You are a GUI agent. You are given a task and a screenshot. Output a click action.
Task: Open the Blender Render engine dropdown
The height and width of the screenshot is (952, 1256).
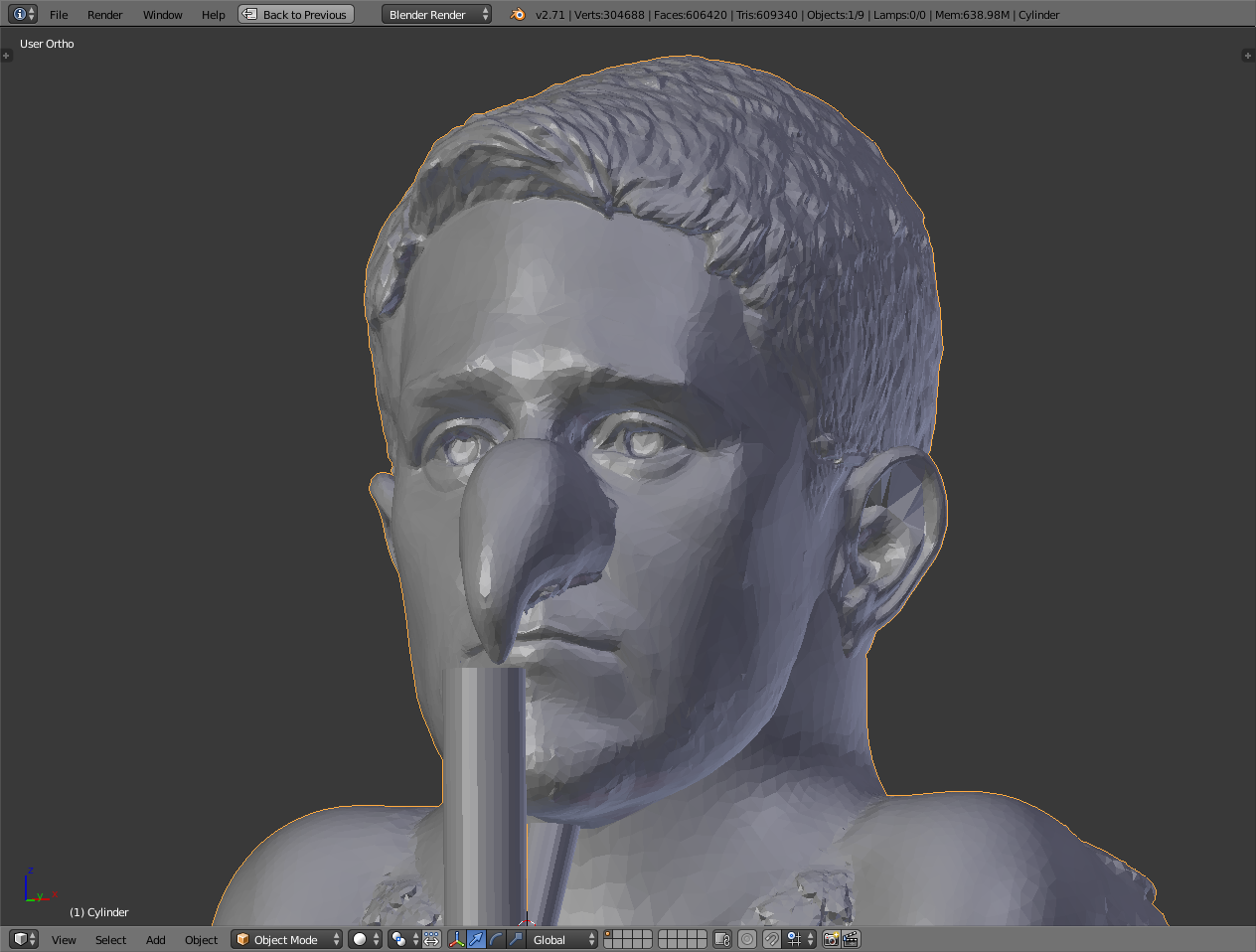pos(436,15)
